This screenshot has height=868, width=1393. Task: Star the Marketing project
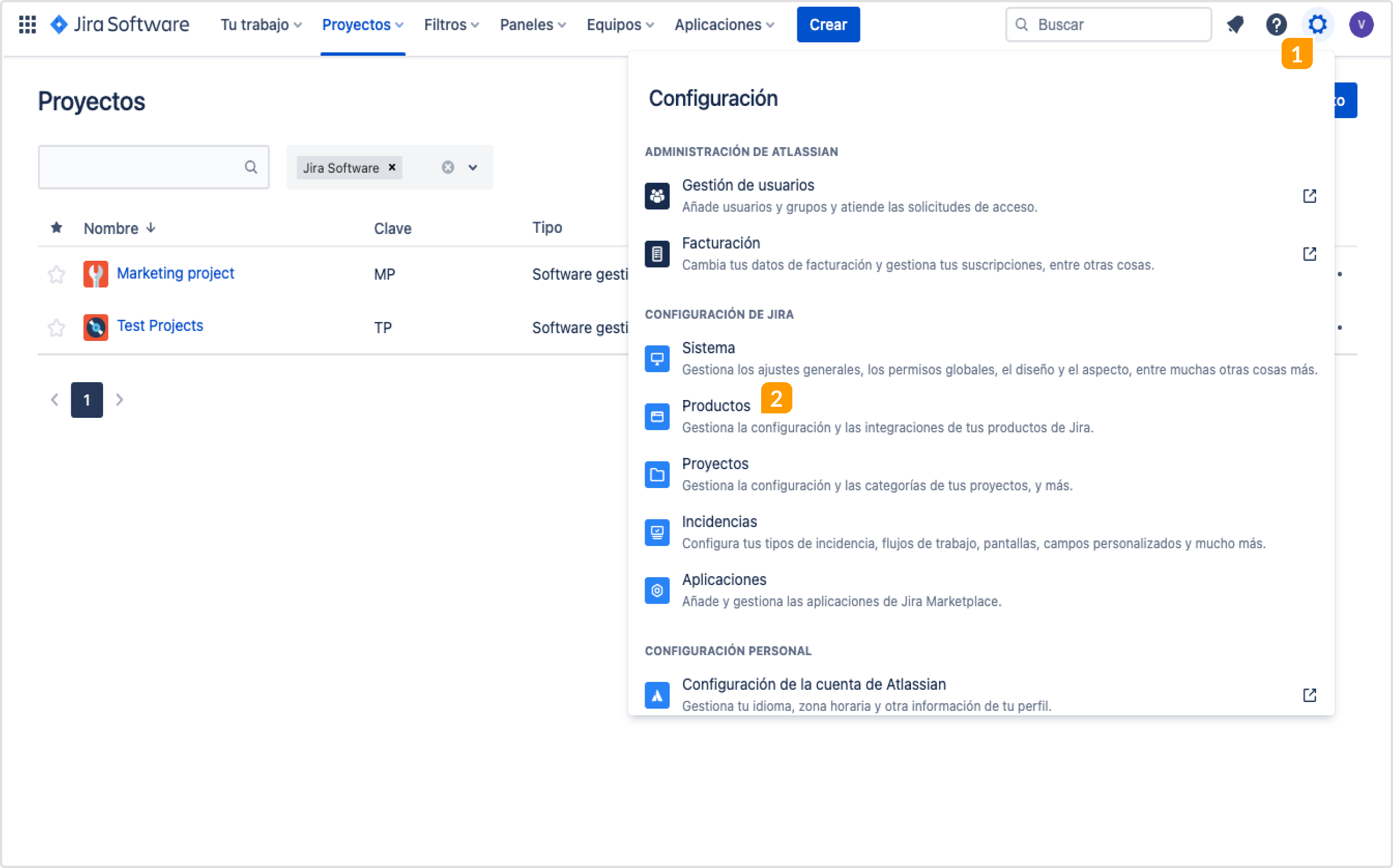(x=56, y=274)
